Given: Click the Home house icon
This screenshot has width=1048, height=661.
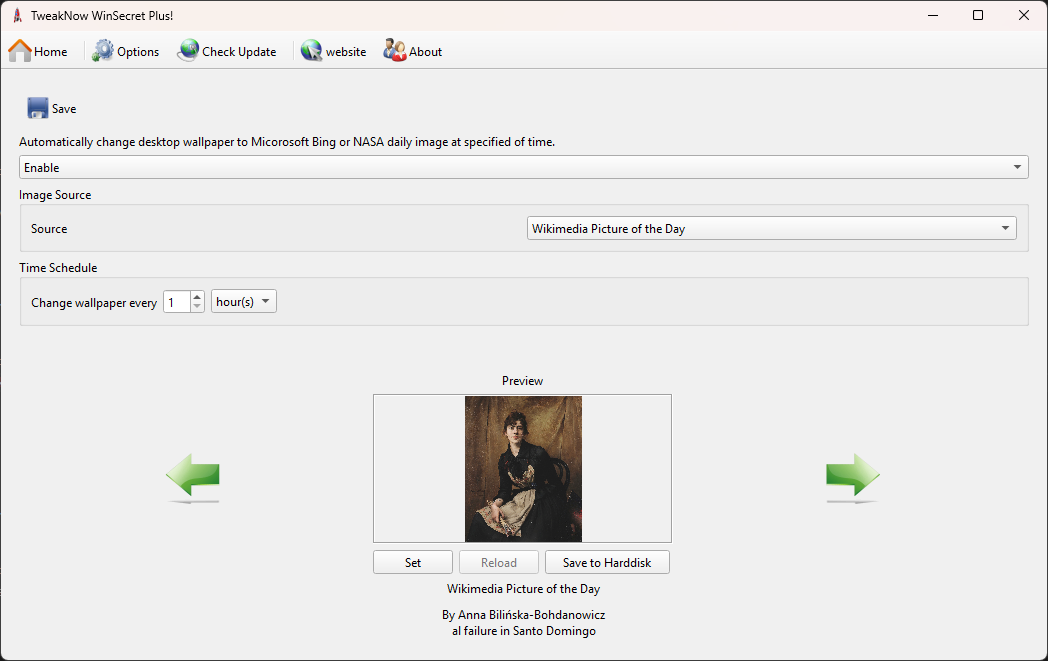Looking at the screenshot, I should click(20, 51).
